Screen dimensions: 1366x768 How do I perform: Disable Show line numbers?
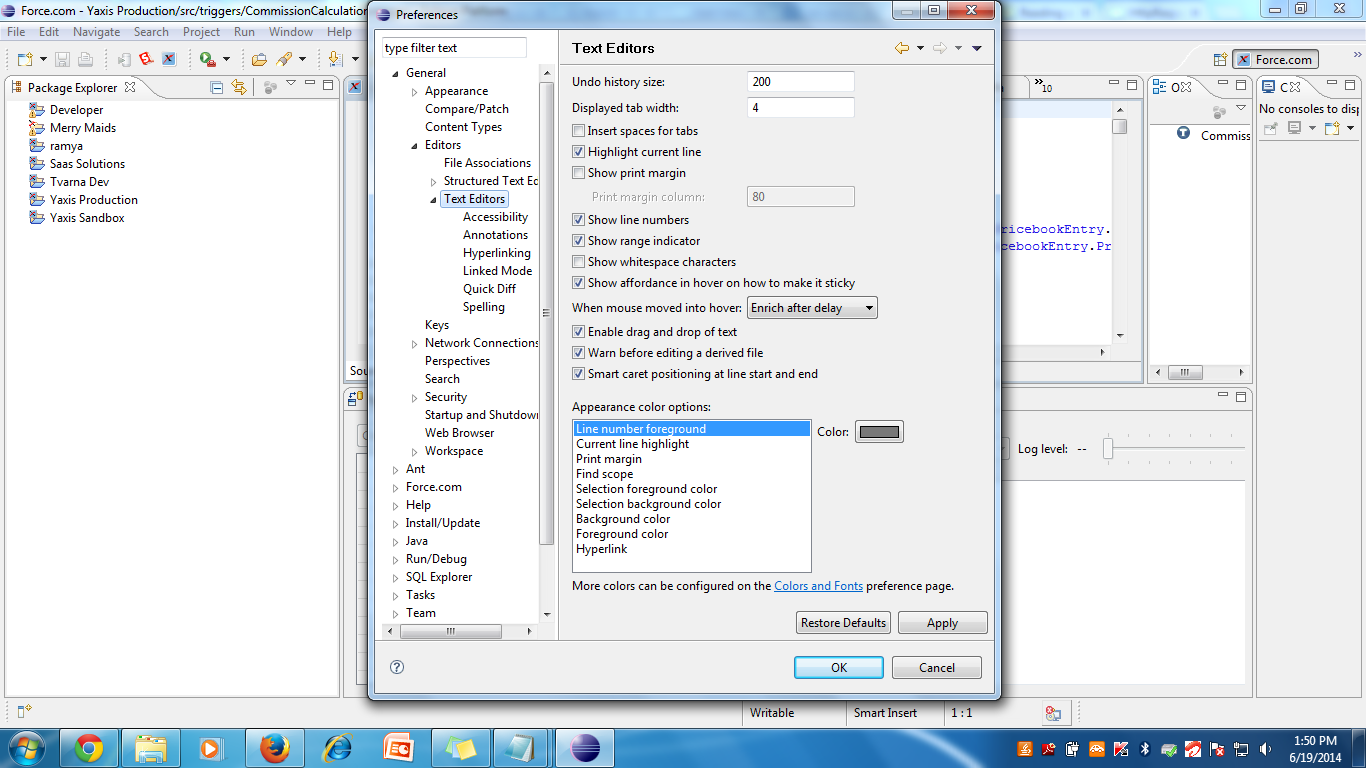point(577,220)
